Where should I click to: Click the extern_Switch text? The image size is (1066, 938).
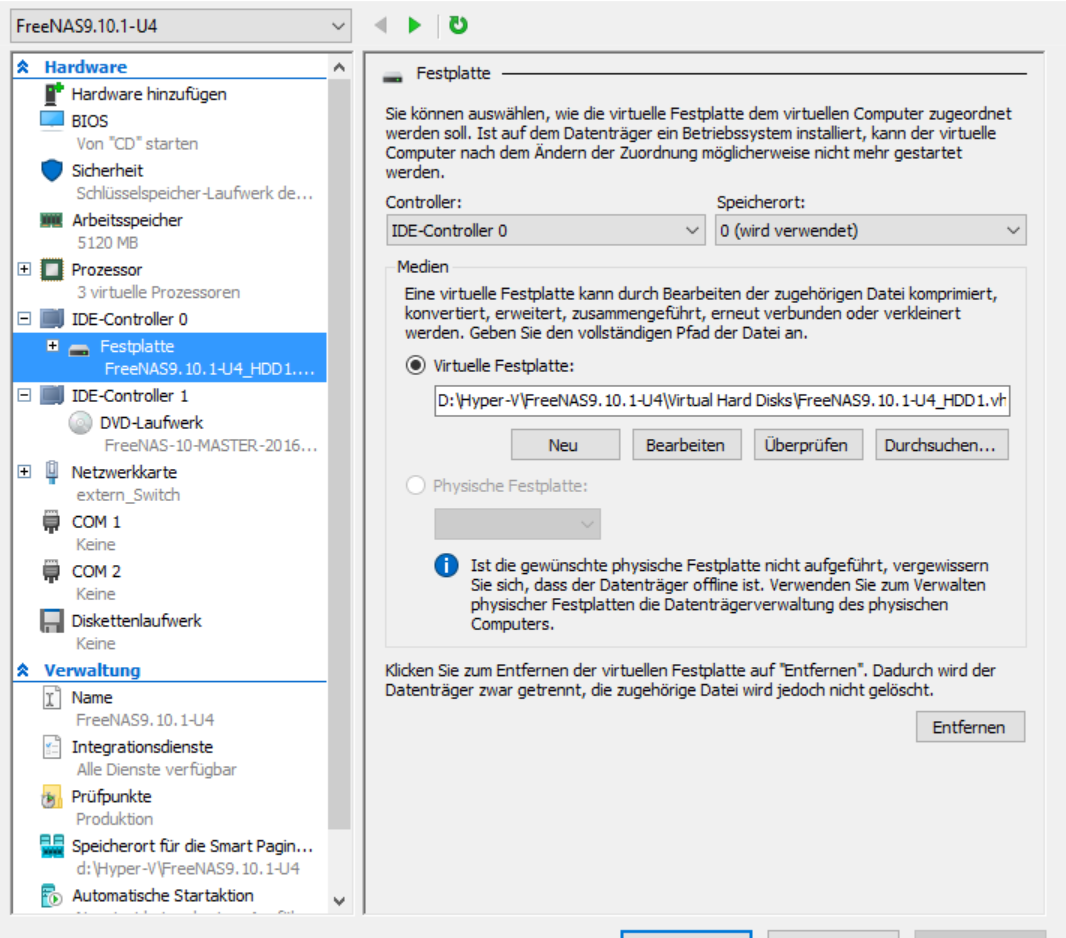(128, 495)
